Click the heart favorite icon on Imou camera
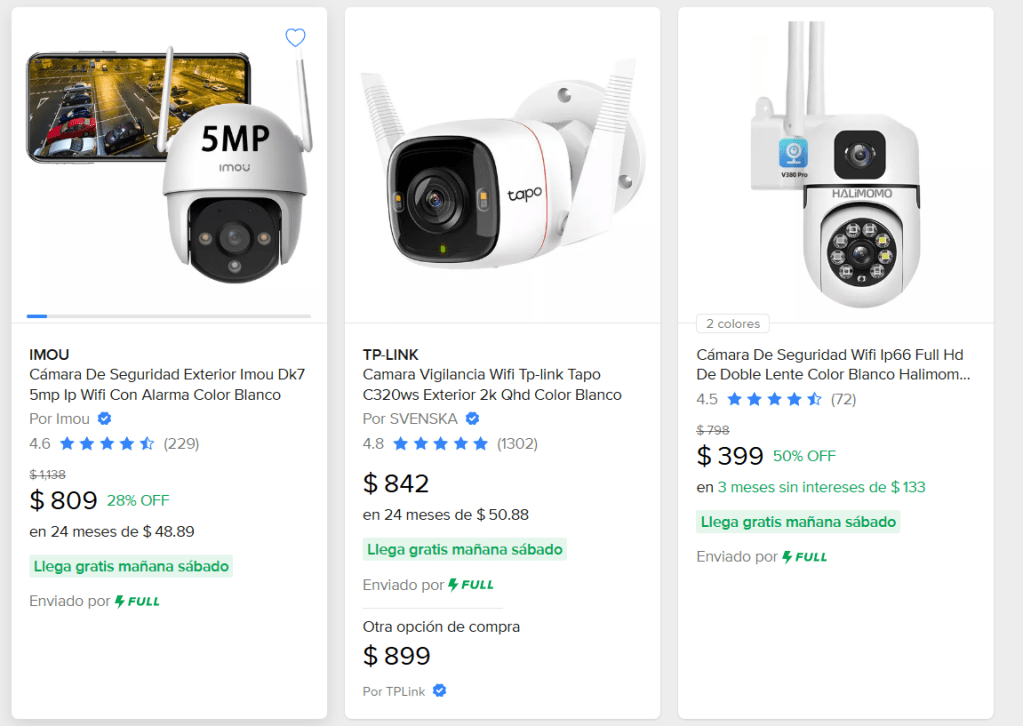Viewport: 1023px width, 726px height. pos(295,38)
